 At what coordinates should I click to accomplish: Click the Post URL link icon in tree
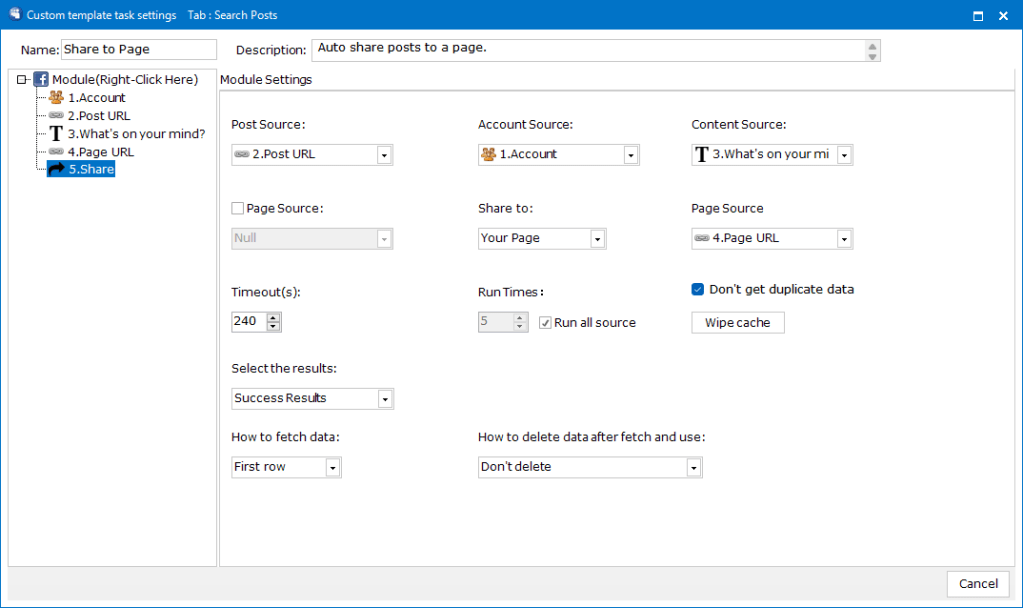tap(56, 116)
